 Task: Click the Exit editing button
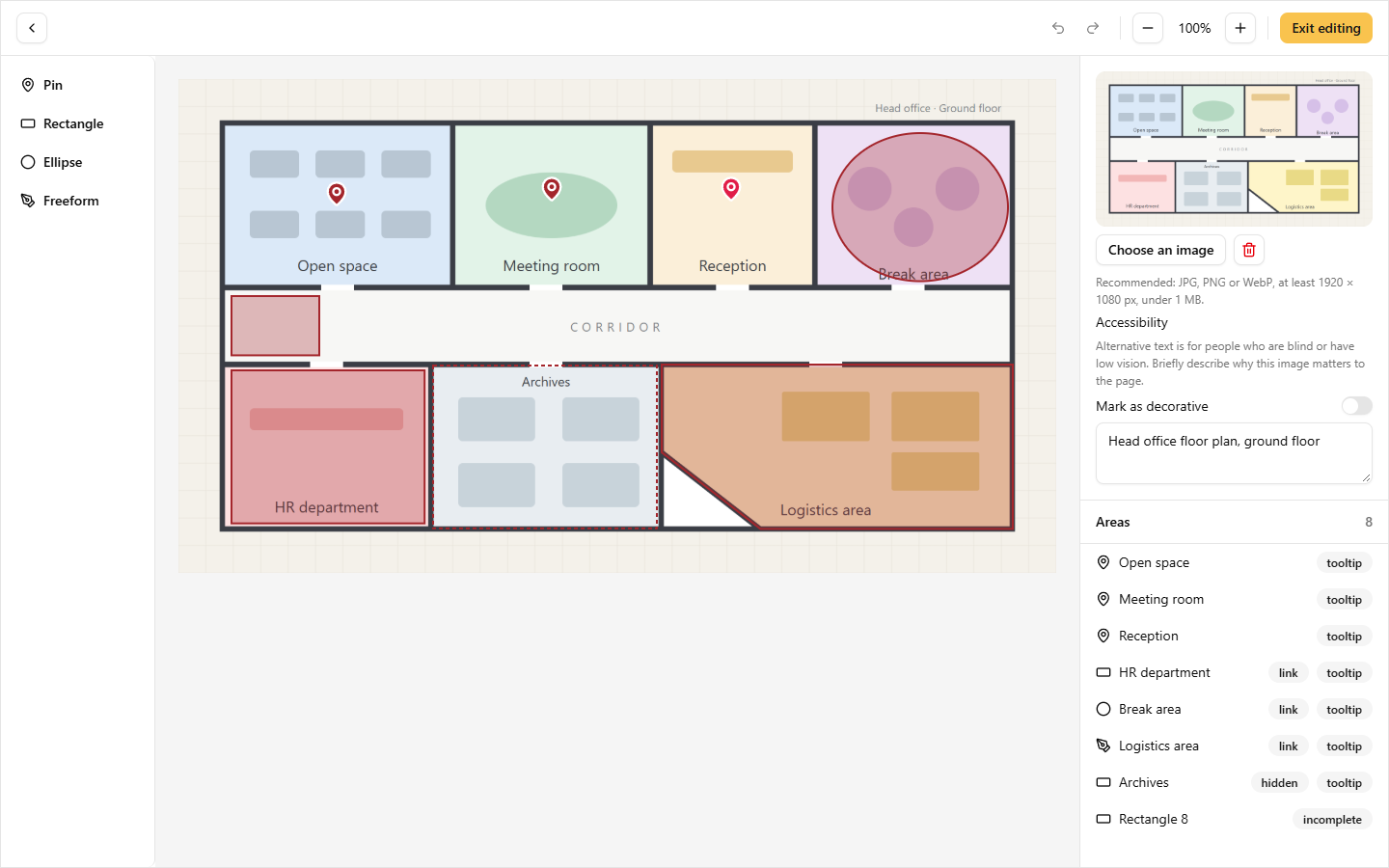click(x=1326, y=28)
